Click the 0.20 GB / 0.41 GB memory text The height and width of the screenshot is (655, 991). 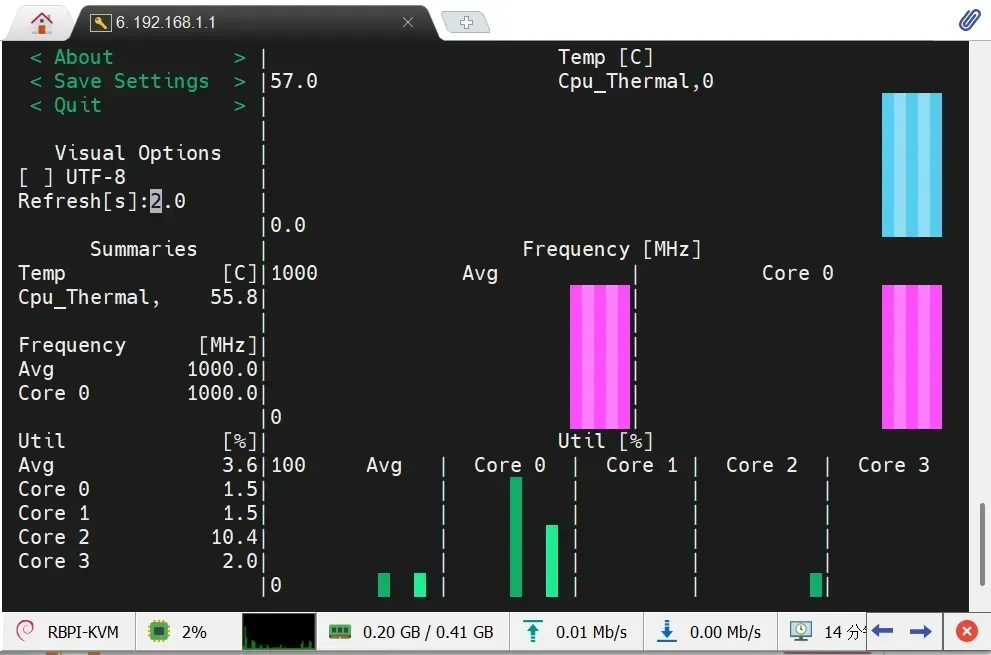[428, 632]
